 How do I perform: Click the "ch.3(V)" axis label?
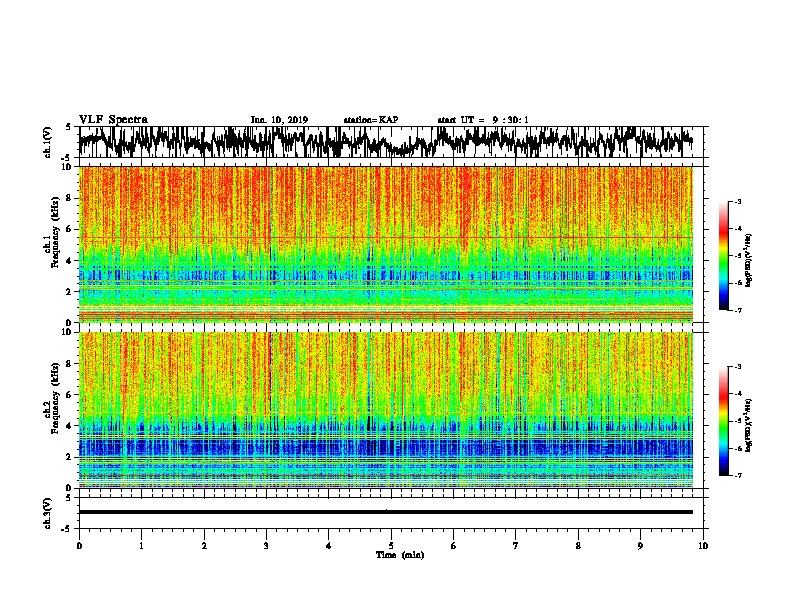coord(48,514)
